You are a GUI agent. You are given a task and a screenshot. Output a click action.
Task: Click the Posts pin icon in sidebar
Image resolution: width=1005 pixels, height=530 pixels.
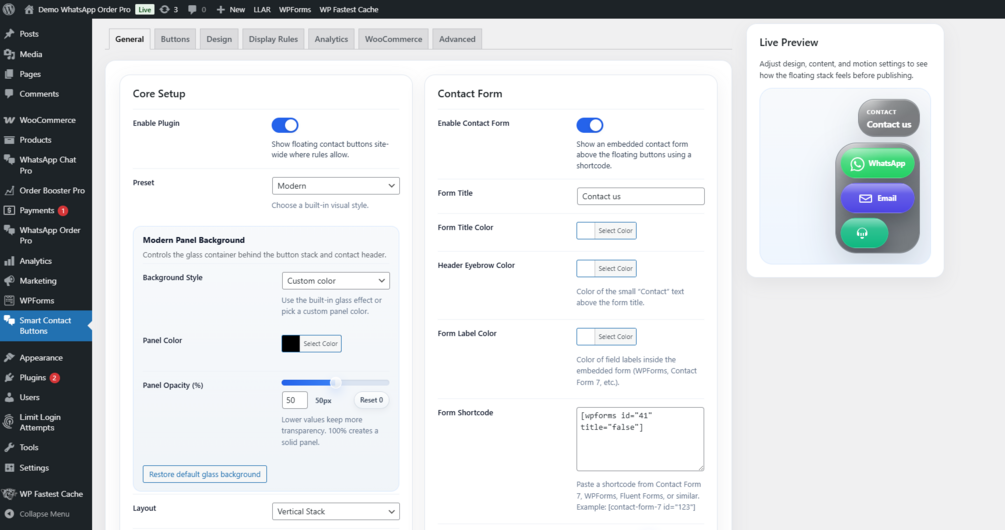[x=9, y=34]
